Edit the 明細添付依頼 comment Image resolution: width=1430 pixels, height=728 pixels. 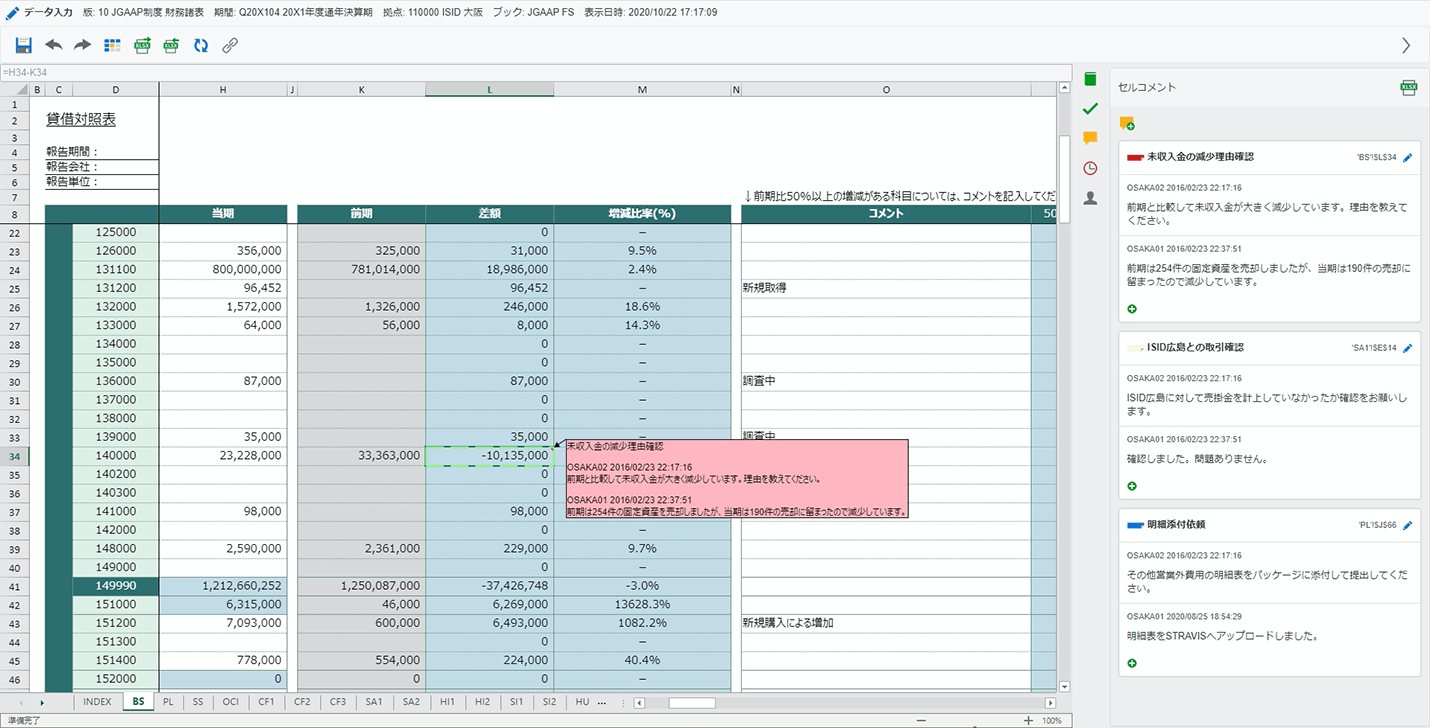[x=1408, y=524]
